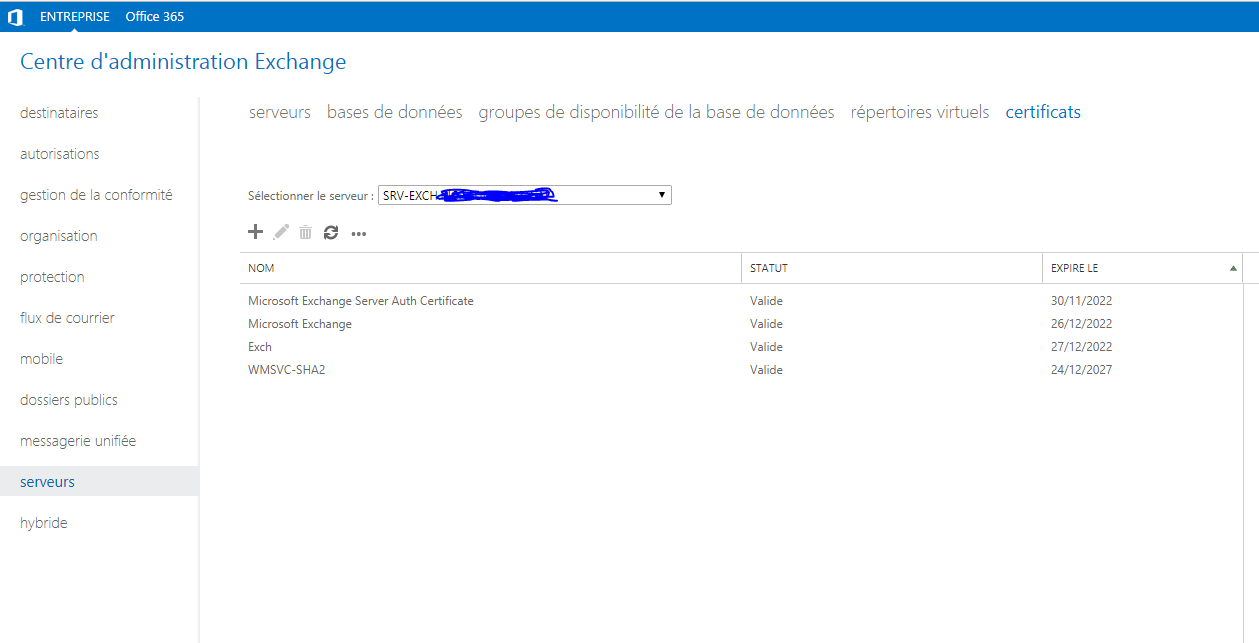Click the 26/12/2022 expiry date cell

(1081, 323)
